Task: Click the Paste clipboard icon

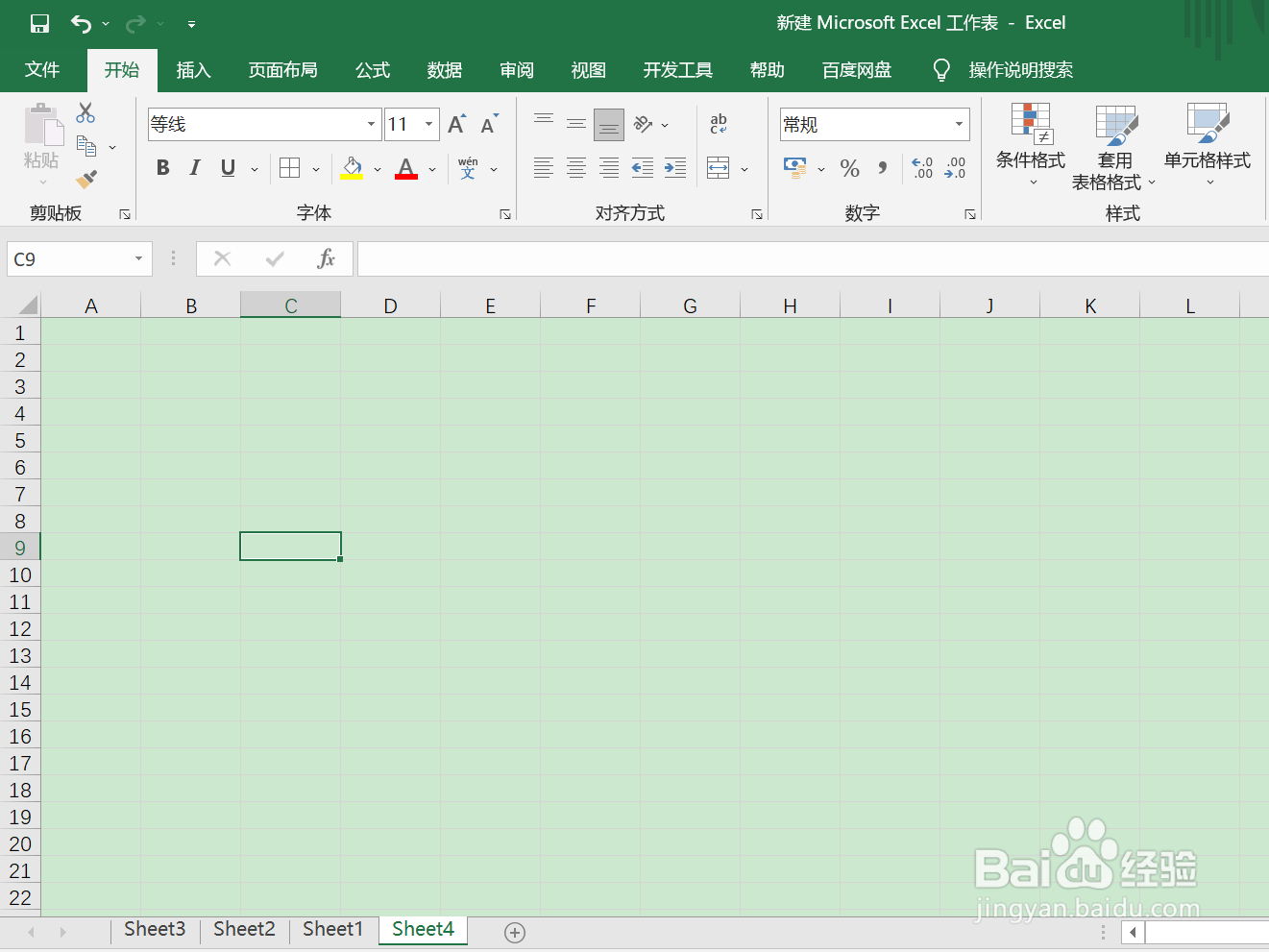Action: (42, 126)
